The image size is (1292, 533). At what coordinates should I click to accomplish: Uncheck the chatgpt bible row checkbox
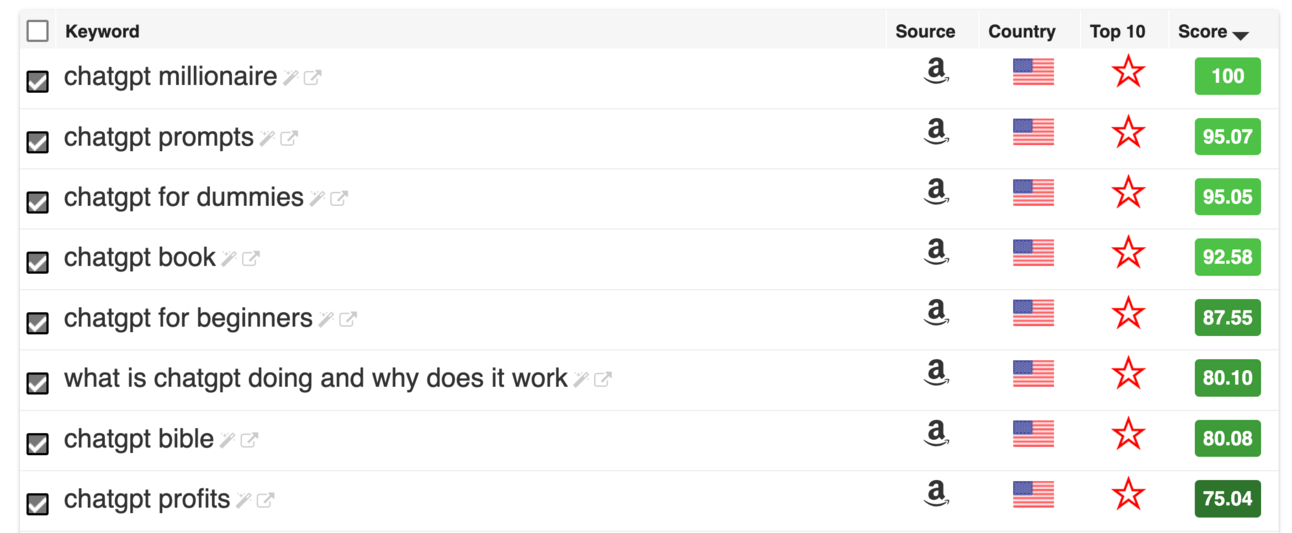coord(38,443)
